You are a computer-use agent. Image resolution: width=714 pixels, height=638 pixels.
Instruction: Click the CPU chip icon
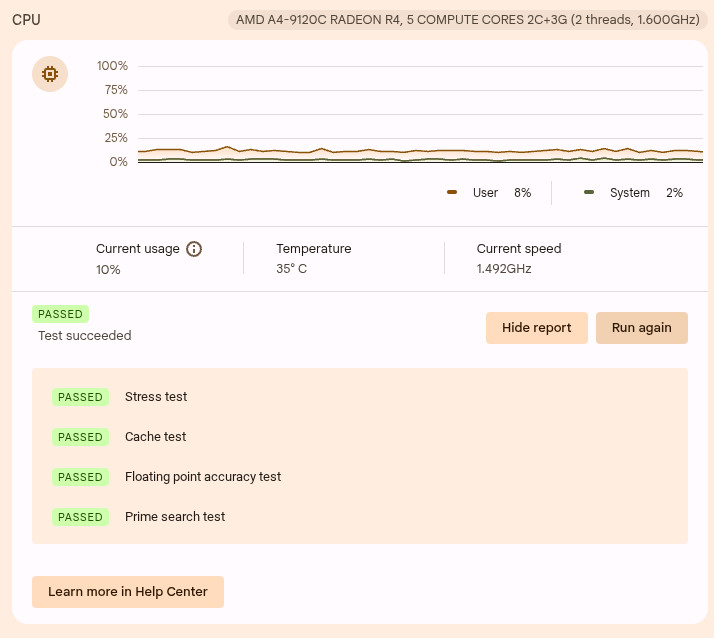click(x=50, y=74)
